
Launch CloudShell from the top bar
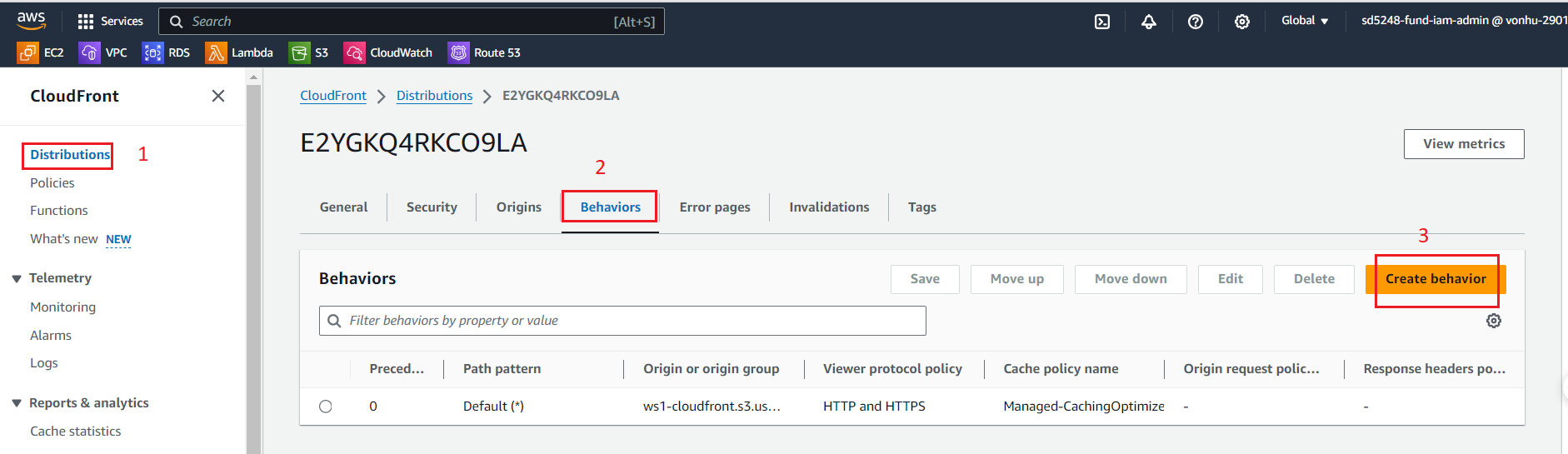[x=1102, y=22]
